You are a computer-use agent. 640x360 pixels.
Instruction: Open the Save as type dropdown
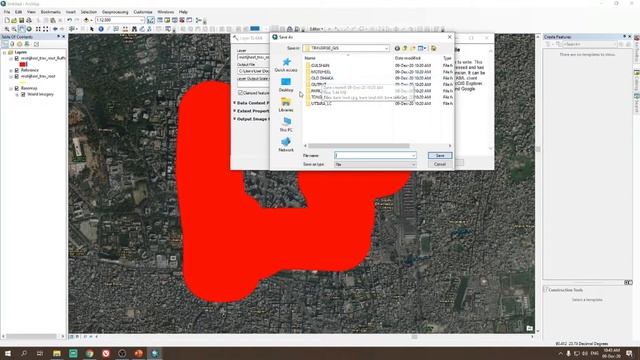[413, 164]
